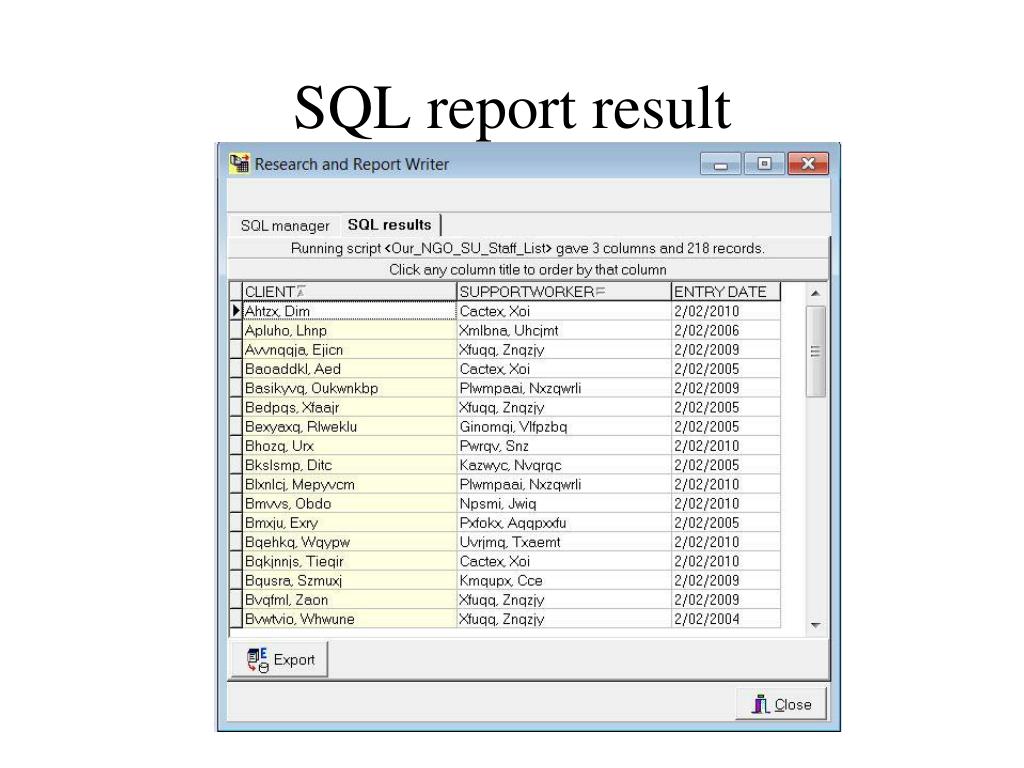Click the vertical scrollbar thumb
The height and width of the screenshot is (768, 1024).
(x=815, y=351)
